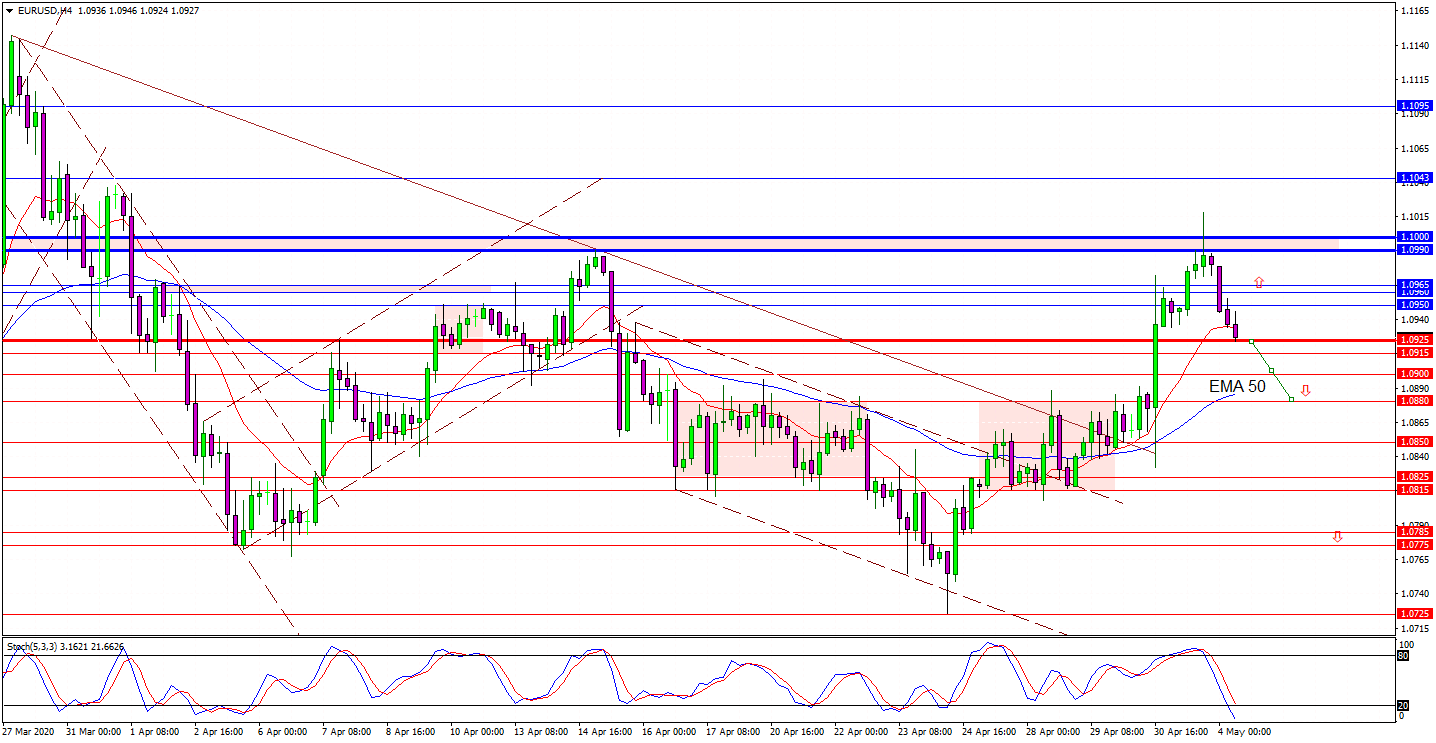1436x743 pixels.
Task: Click the 1.0865 value on the price scale
Action: (1414, 423)
